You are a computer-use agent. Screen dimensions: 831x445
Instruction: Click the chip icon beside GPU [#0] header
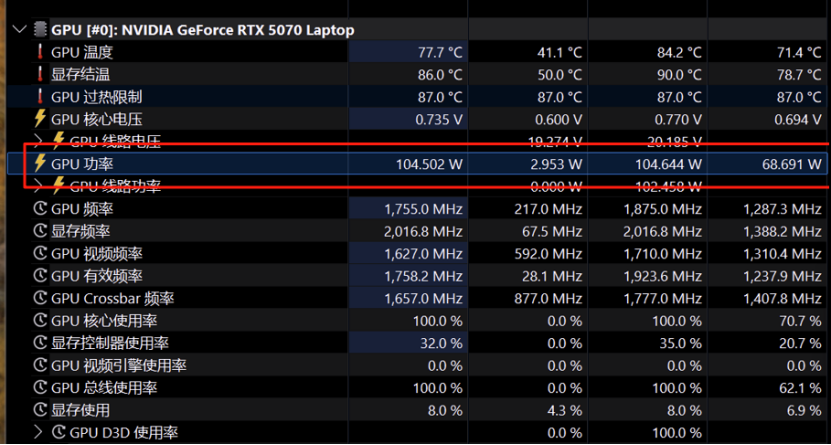coord(40,30)
